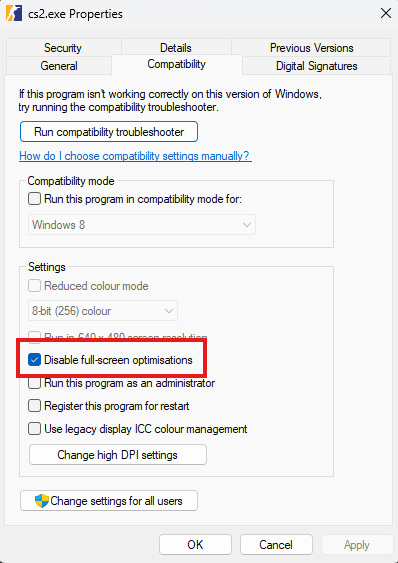This screenshot has height=563, width=398.
Task: Click Run compatibility troubleshooter button
Action: [109, 132]
